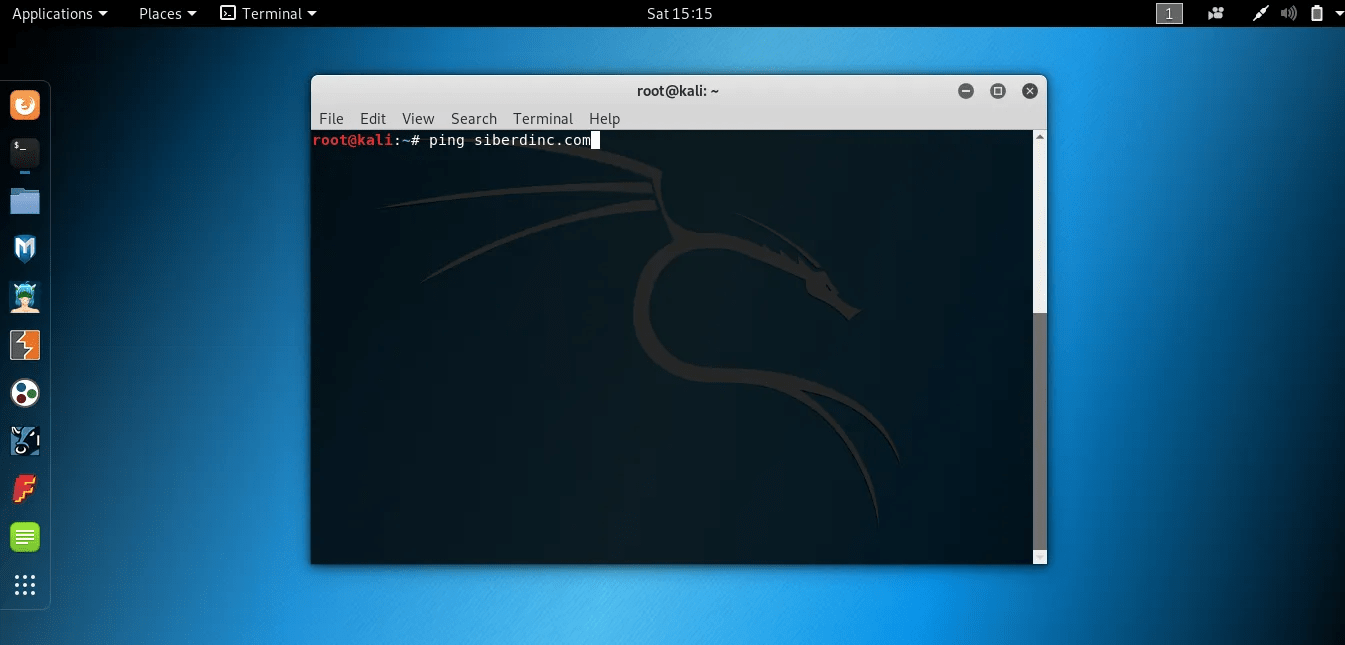
Task: Open the BeEF icon in dock
Action: [x=25, y=441]
